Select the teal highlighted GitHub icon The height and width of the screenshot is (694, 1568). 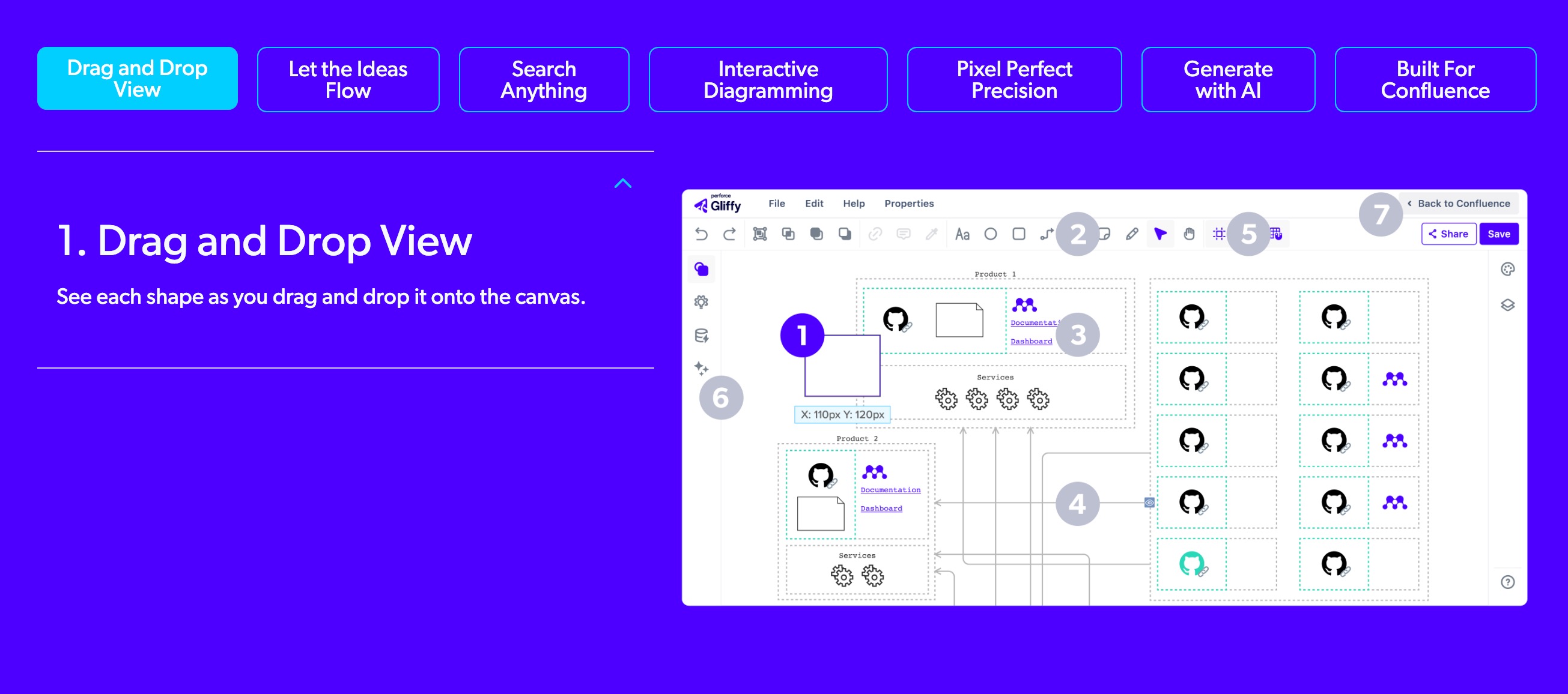click(x=1192, y=563)
